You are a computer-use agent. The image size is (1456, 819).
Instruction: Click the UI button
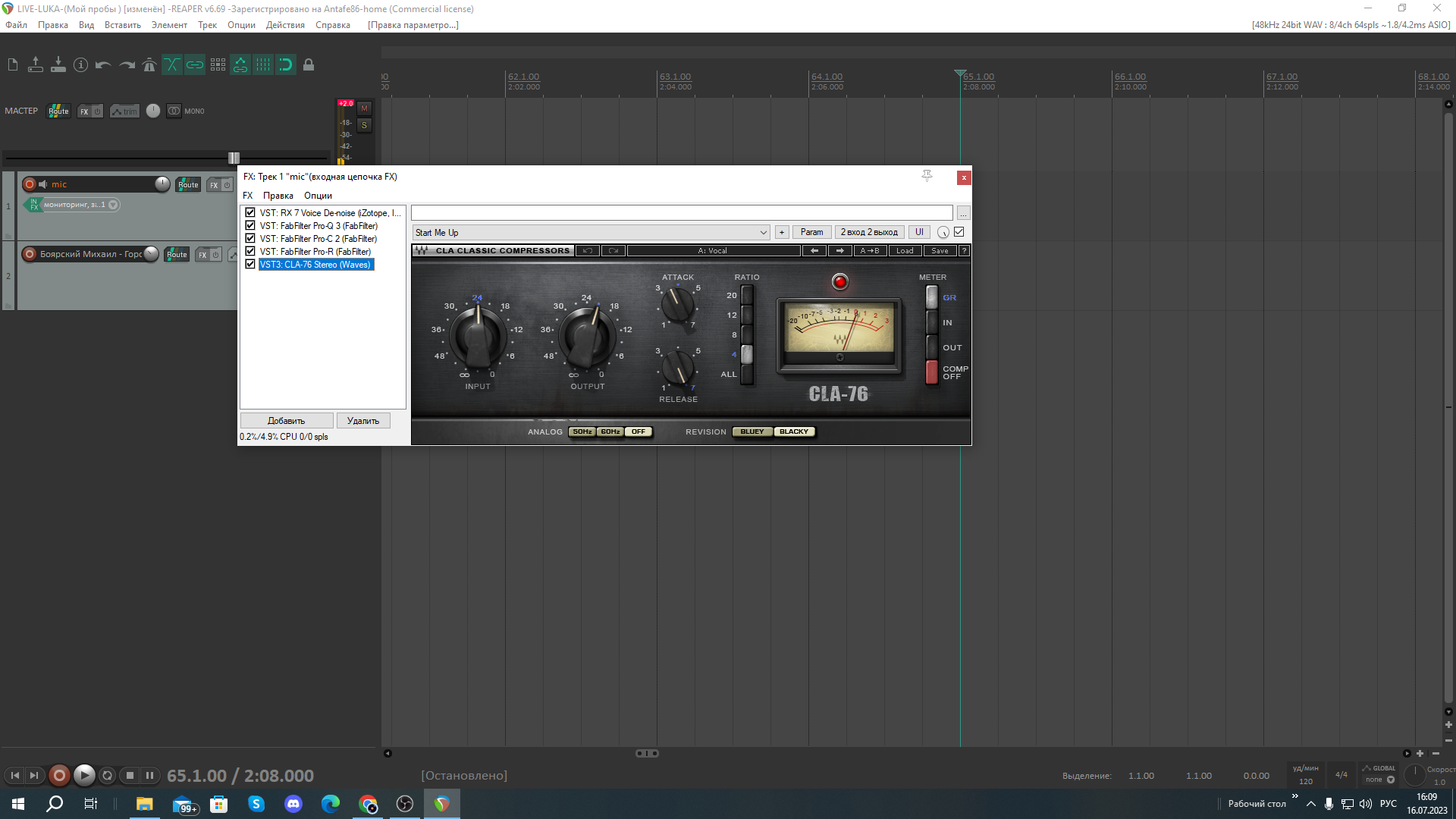click(x=919, y=233)
